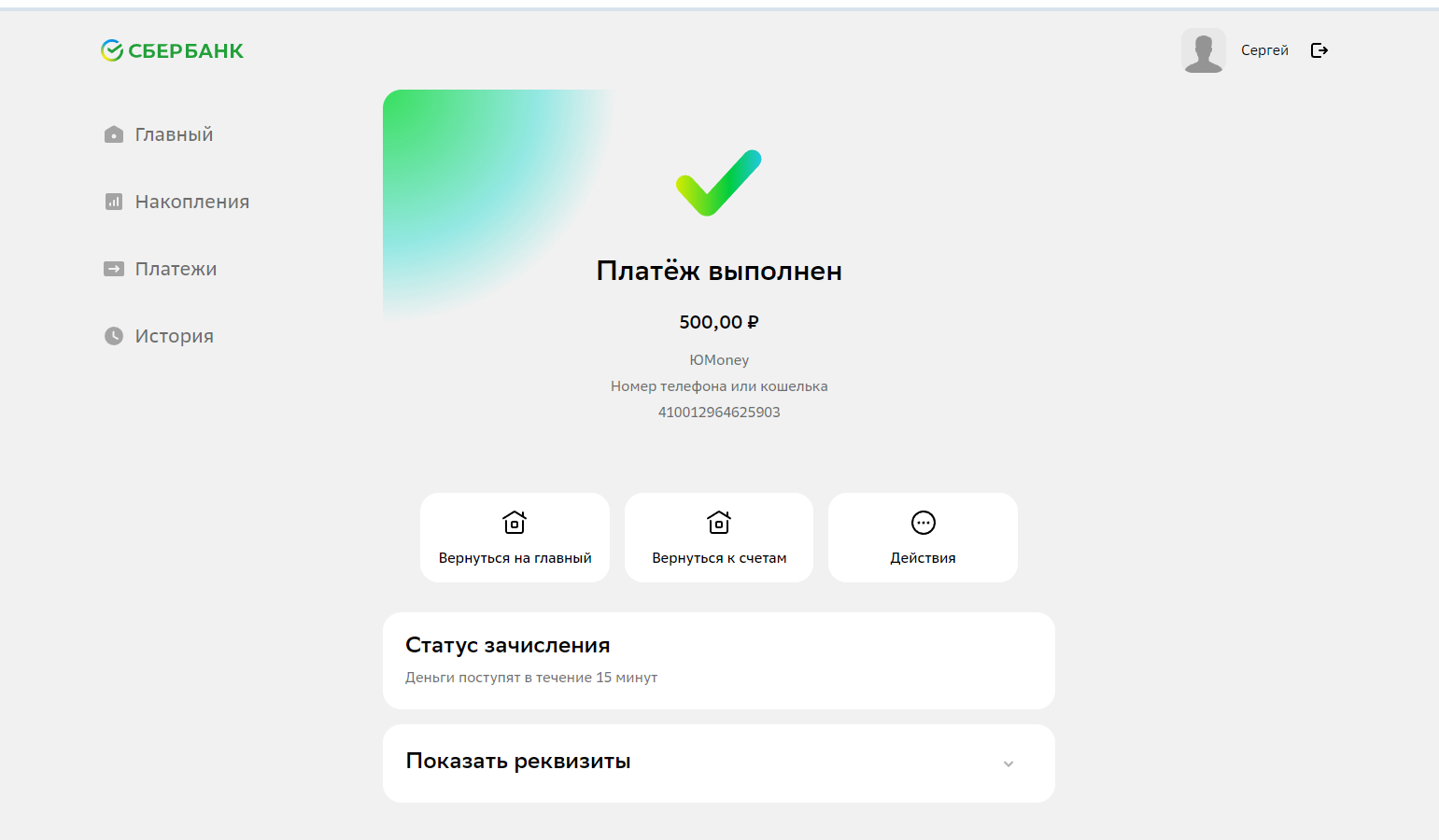Select Платежи in the sidebar
1439x840 pixels.
coord(176,269)
